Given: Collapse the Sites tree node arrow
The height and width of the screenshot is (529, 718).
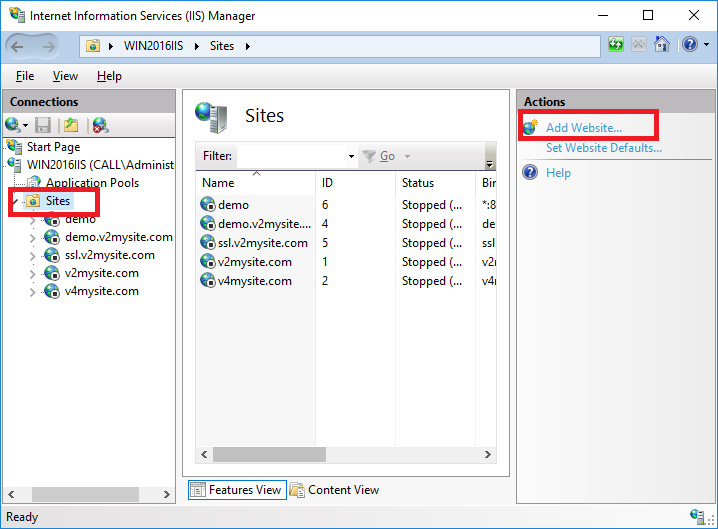Looking at the screenshot, I should coord(16,201).
